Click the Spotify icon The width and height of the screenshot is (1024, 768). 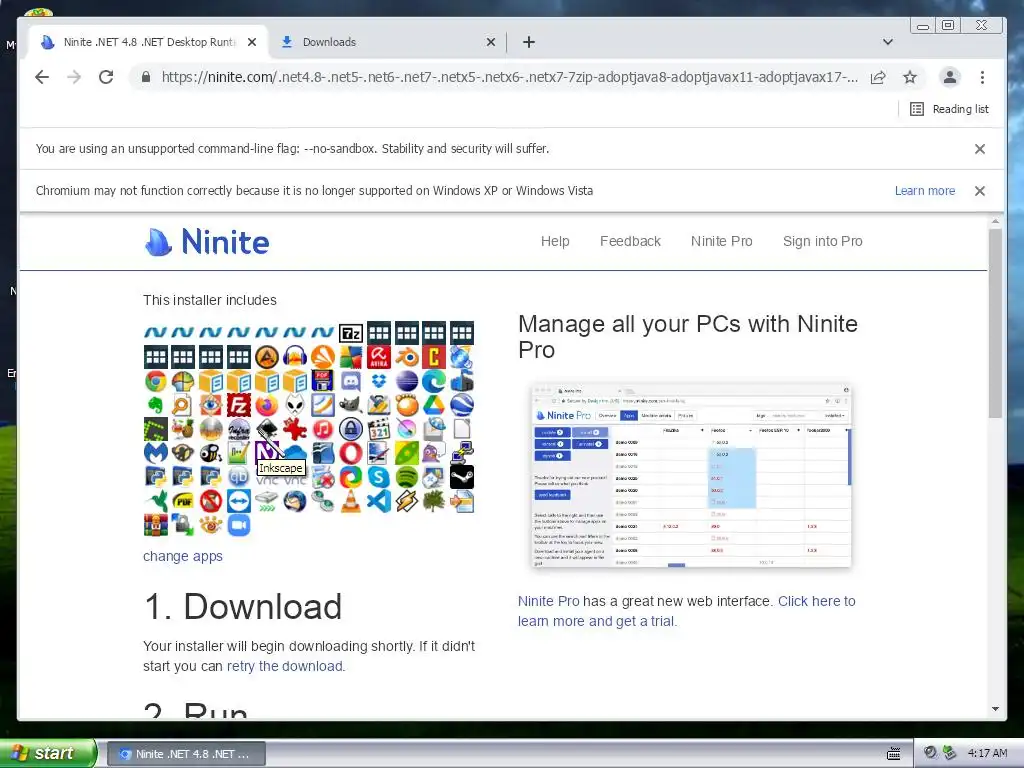pos(406,477)
